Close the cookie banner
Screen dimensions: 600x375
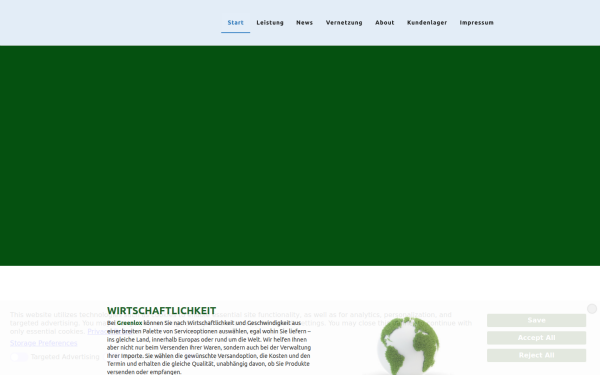click(592, 309)
